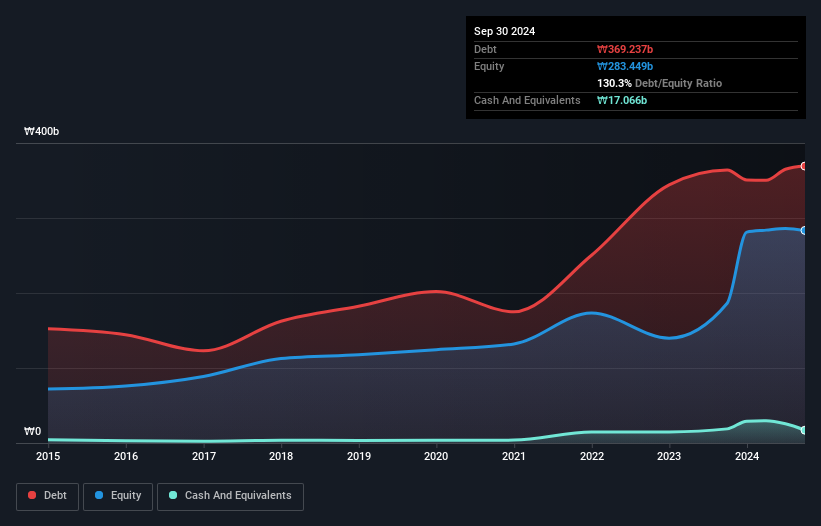Click the 130.3% Debt/Equity Ratio text
Screen dimensions: 821x526
(659, 83)
